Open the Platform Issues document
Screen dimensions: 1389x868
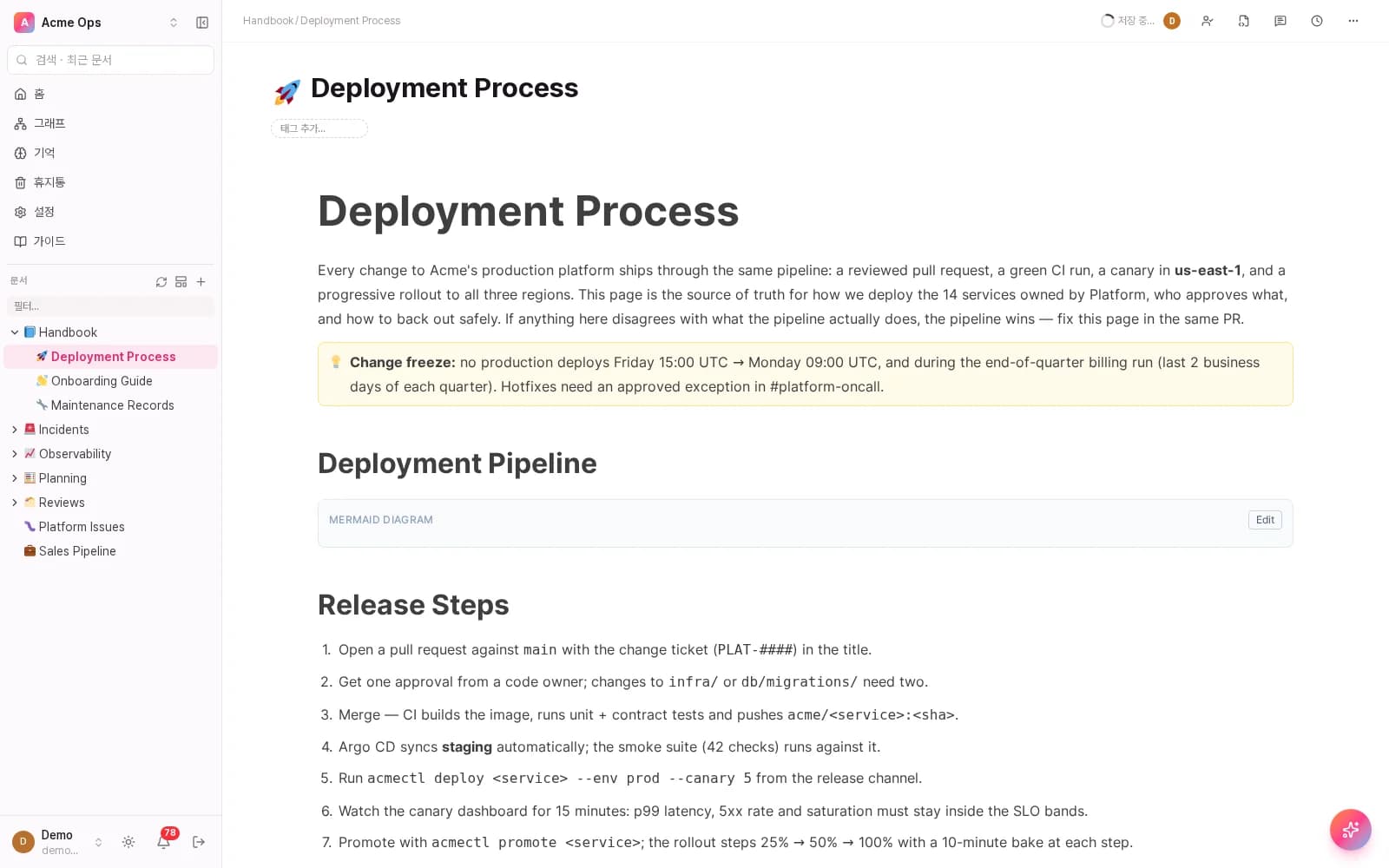tap(111, 527)
